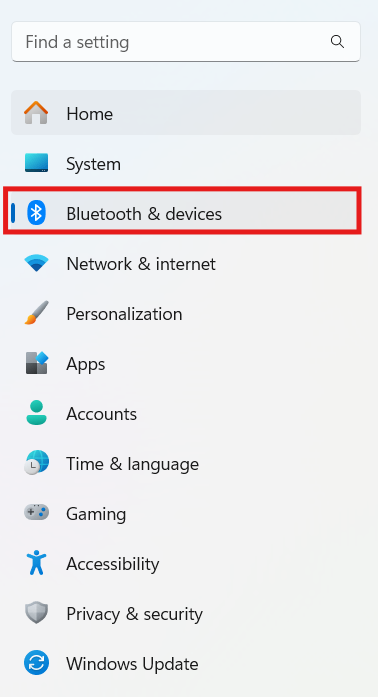This screenshot has height=697, width=378.
Task: Click the Gaming controller icon
Action: click(36, 513)
